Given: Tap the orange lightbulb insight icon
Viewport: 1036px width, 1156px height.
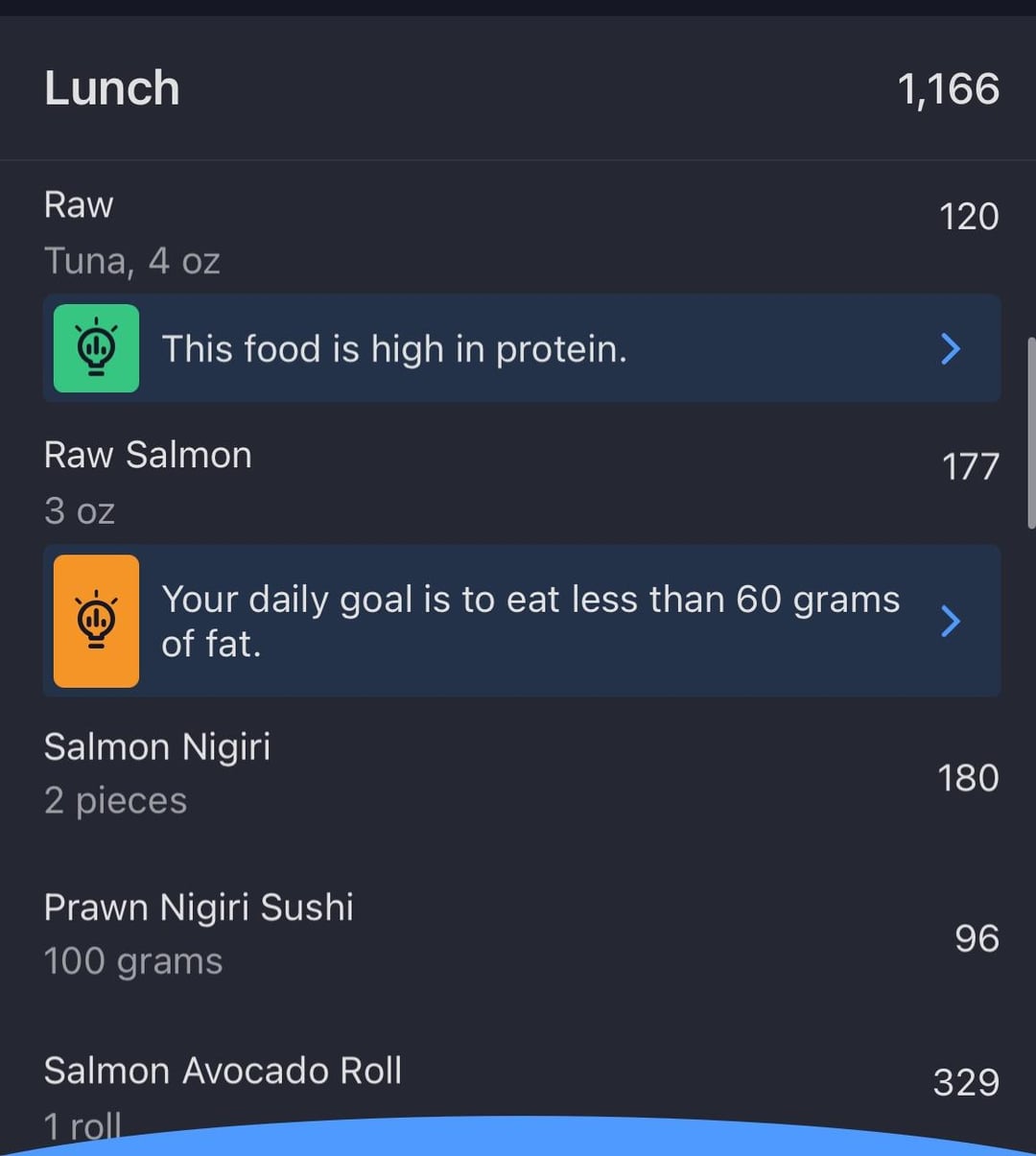Looking at the screenshot, I should pyautogui.click(x=96, y=621).
